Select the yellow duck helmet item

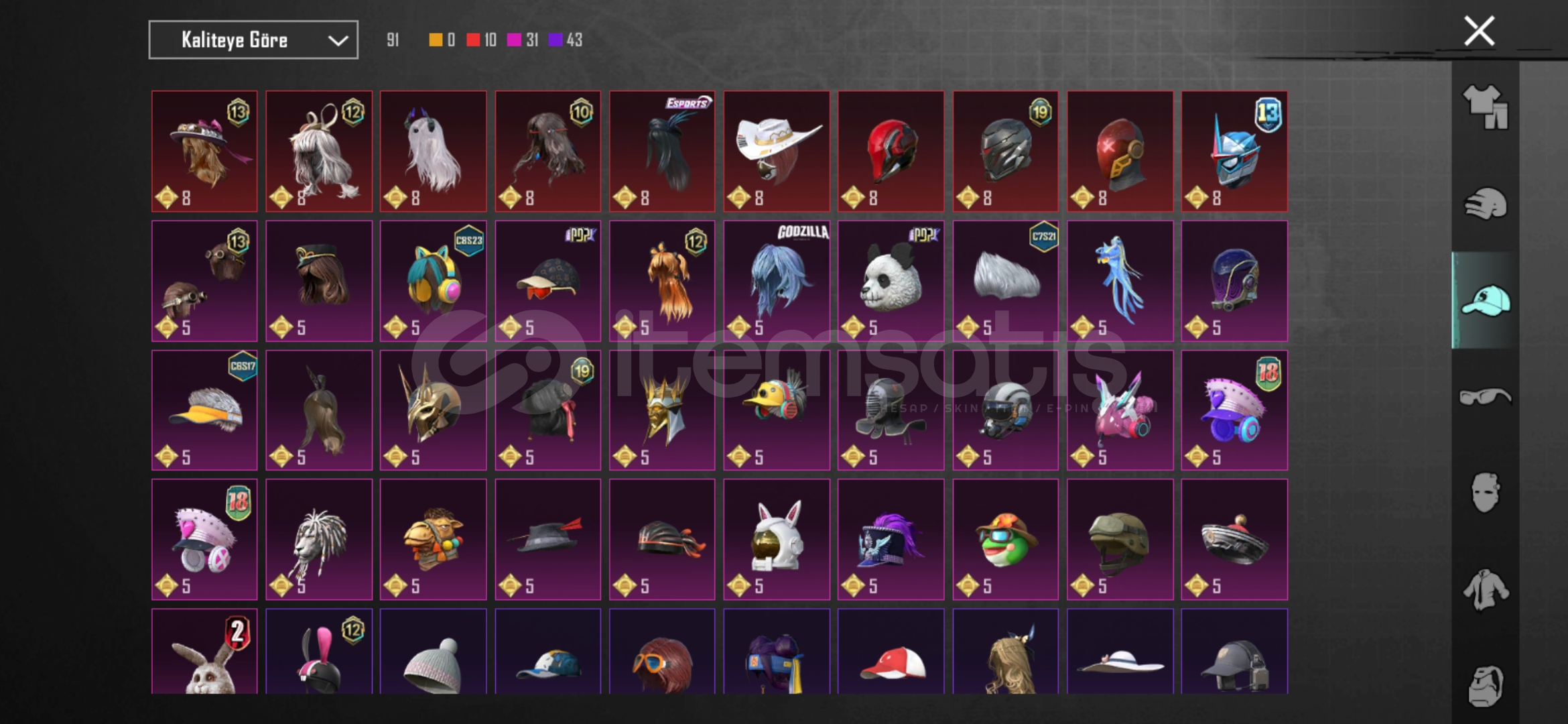click(777, 410)
